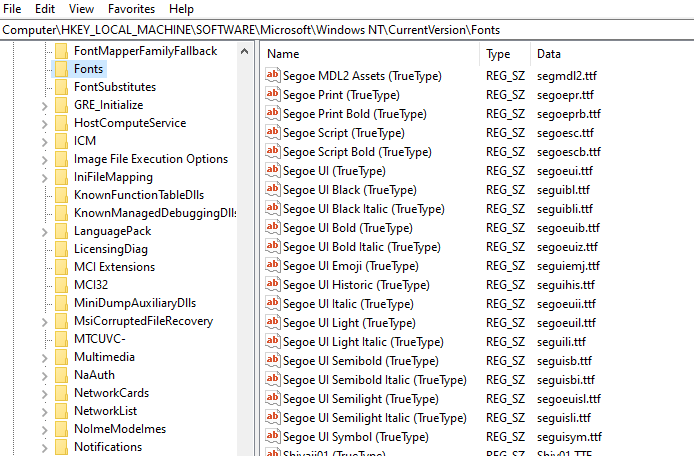Open the View menu

(81, 9)
